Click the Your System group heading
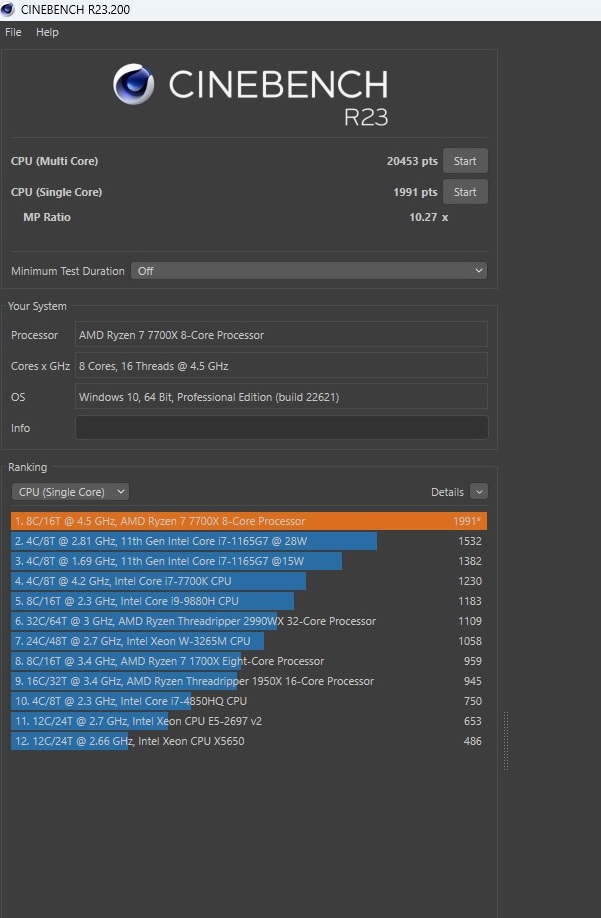601x918 pixels. tap(37, 306)
